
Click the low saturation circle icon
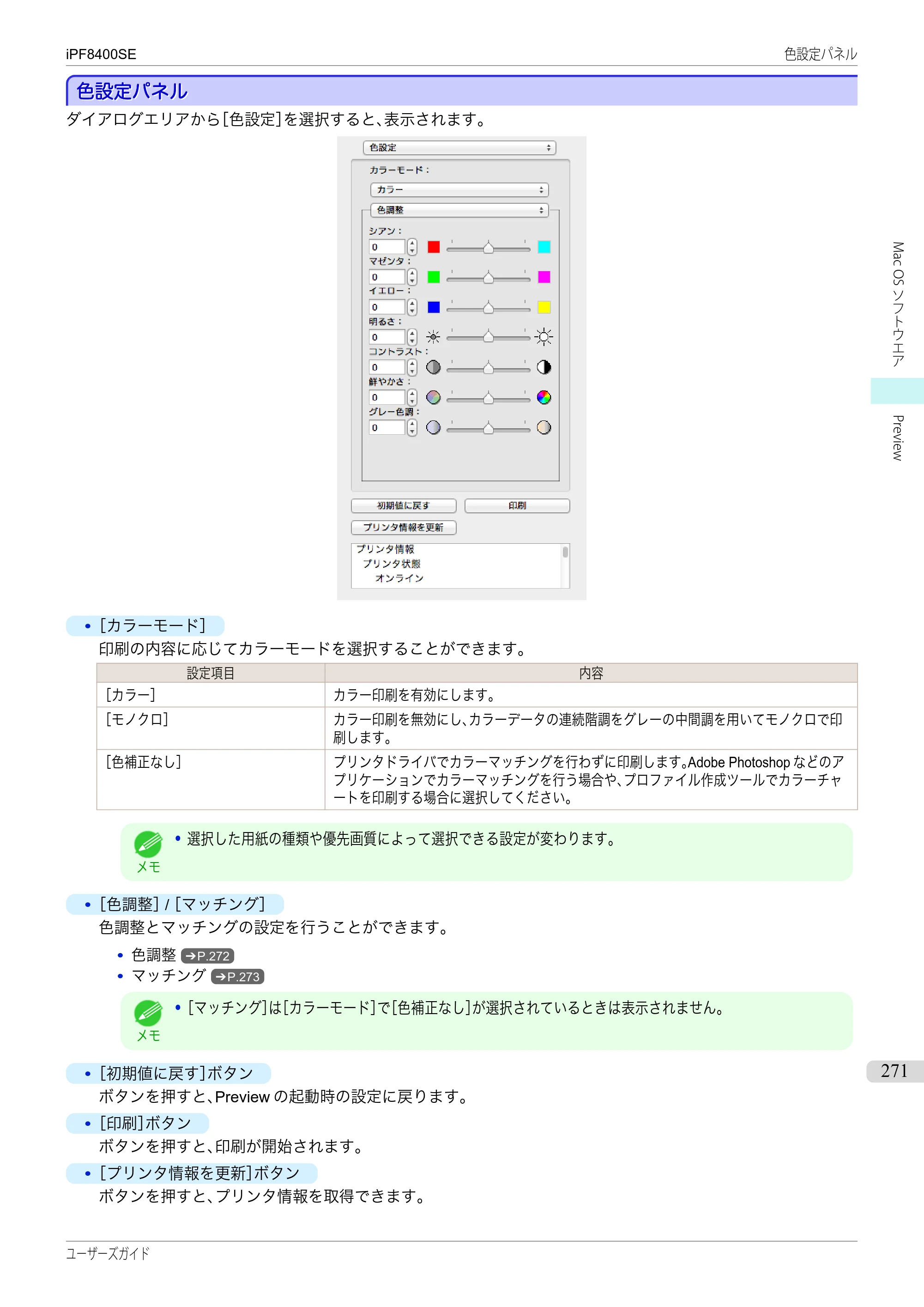(x=434, y=397)
